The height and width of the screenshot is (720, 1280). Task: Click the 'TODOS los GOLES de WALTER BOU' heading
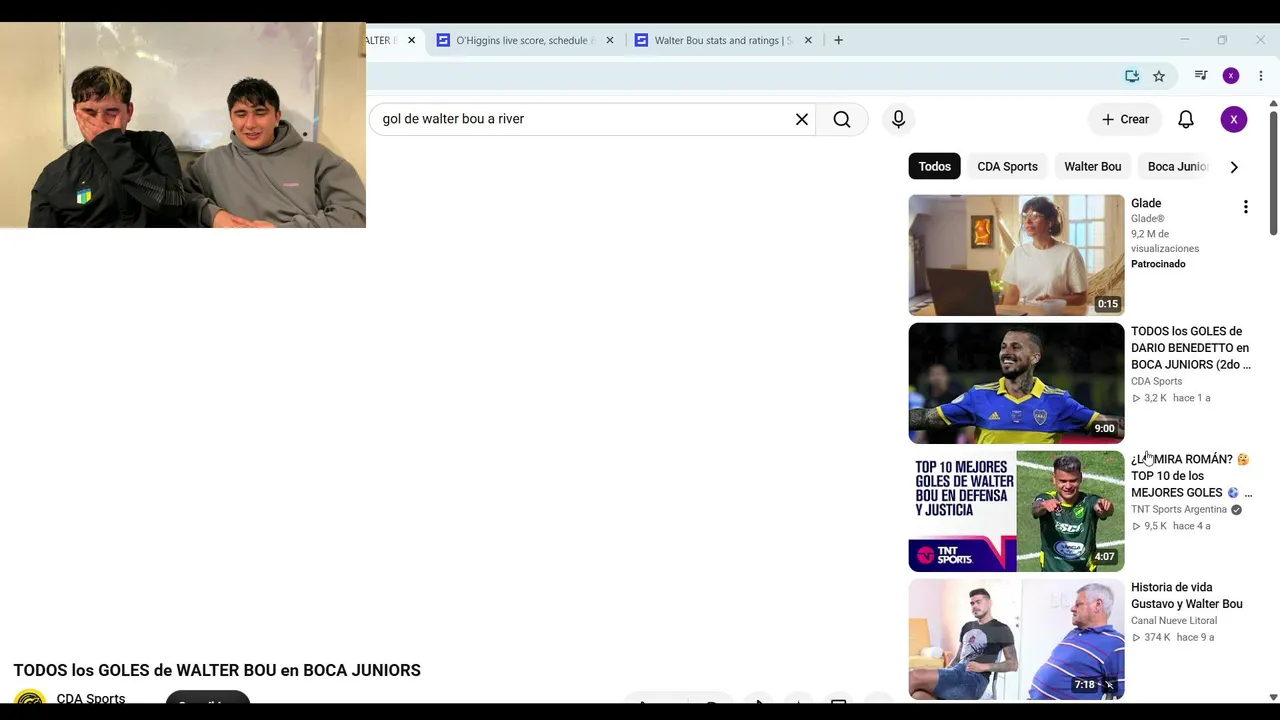[x=217, y=670]
